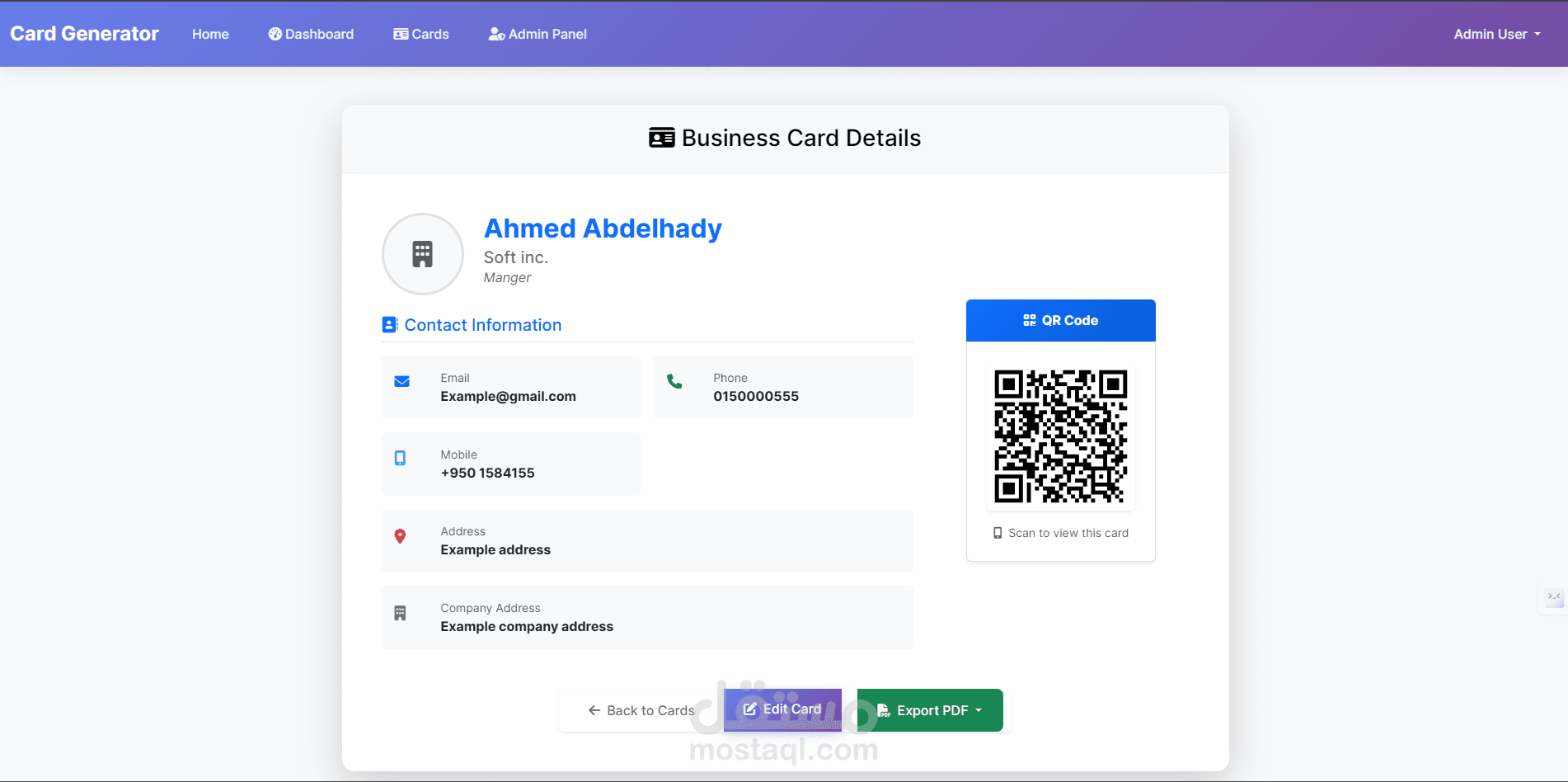The image size is (1568, 782).
Task: Click the company building avatar icon
Action: click(423, 254)
